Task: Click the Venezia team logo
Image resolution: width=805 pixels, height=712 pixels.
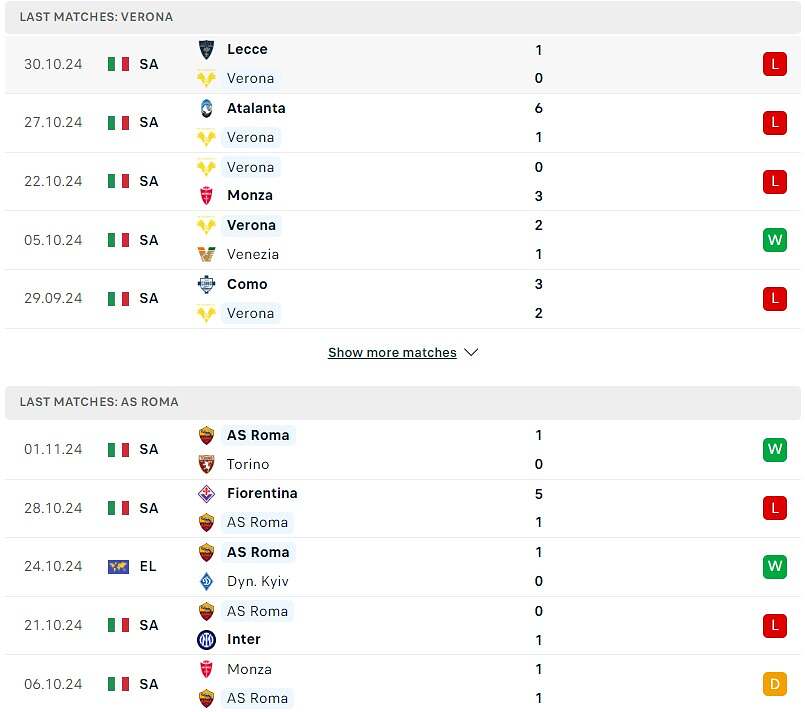Action: coord(206,254)
